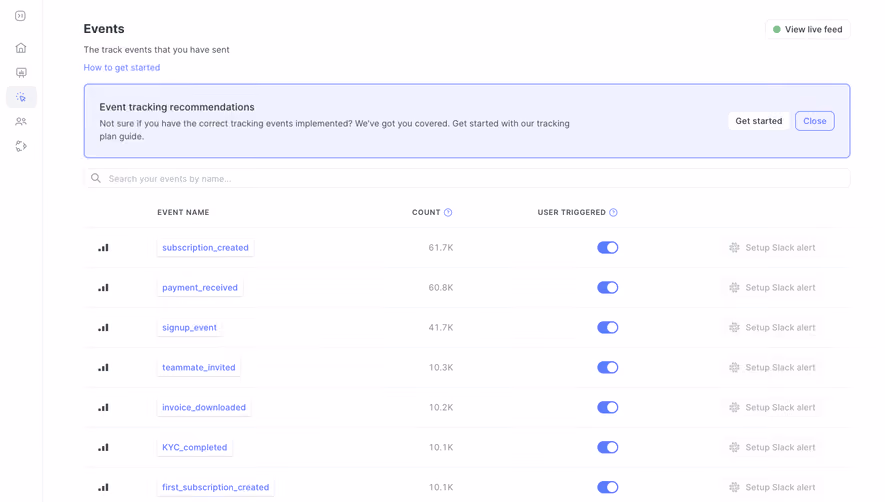Image resolution: width=885 pixels, height=502 pixels.
Task: Click Setup Slack alert text for teammate_invited
Action: click(780, 368)
